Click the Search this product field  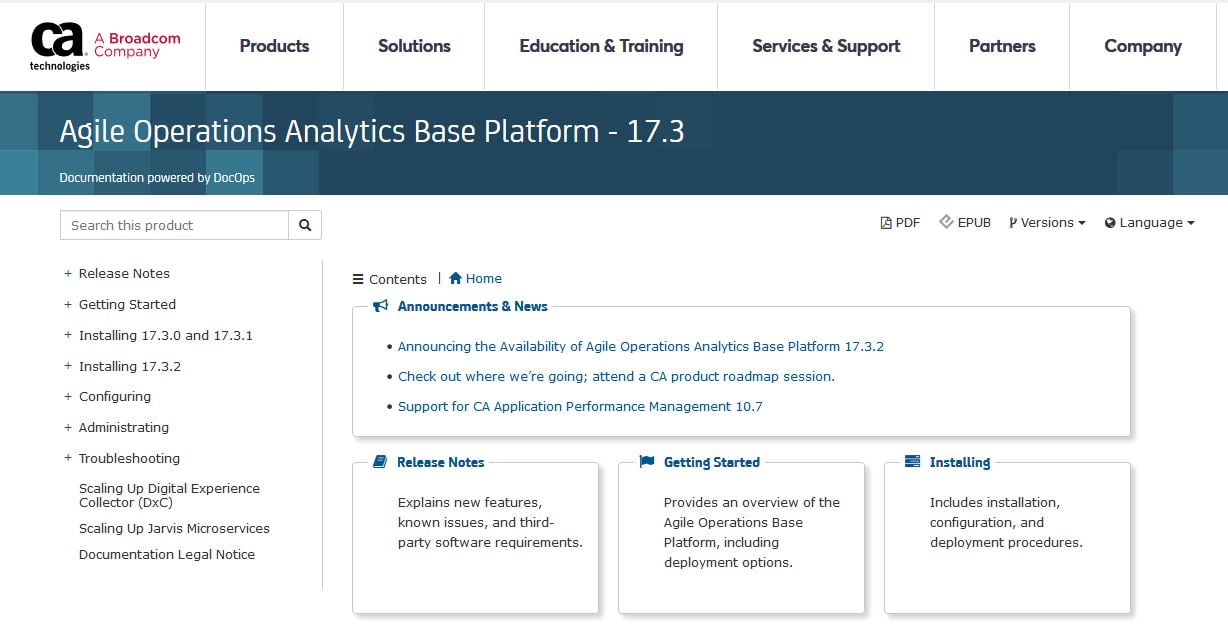174,225
